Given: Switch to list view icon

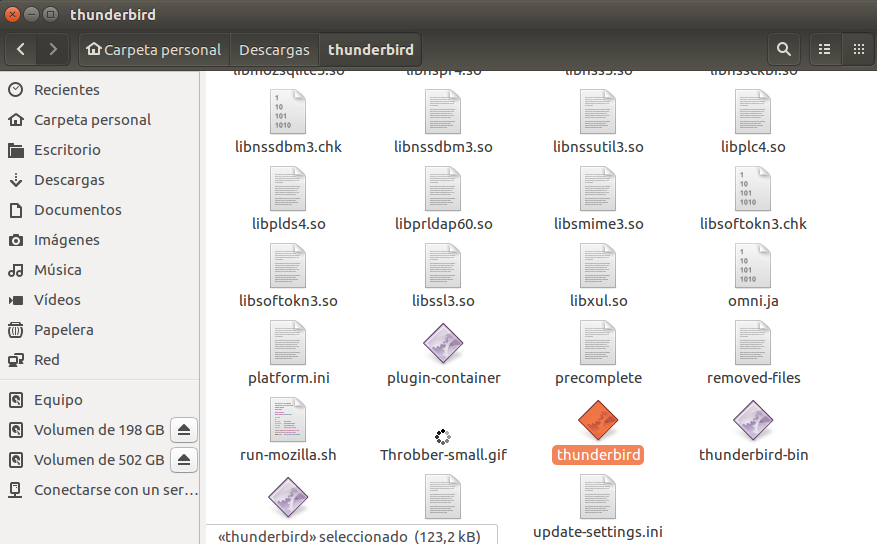Looking at the screenshot, I should pyautogui.click(x=824, y=49).
